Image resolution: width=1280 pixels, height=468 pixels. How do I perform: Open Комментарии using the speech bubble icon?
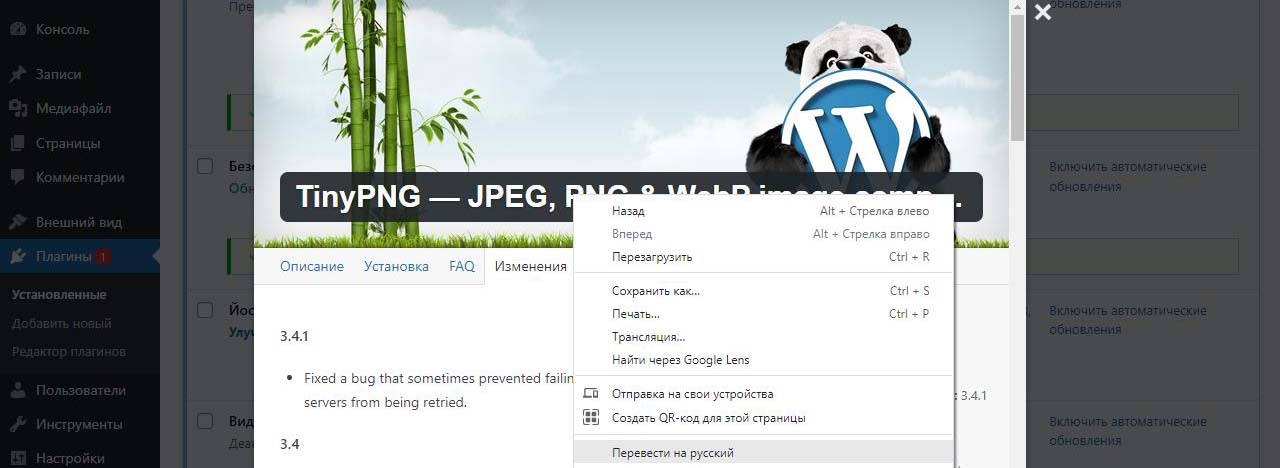[x=17, y=177]
